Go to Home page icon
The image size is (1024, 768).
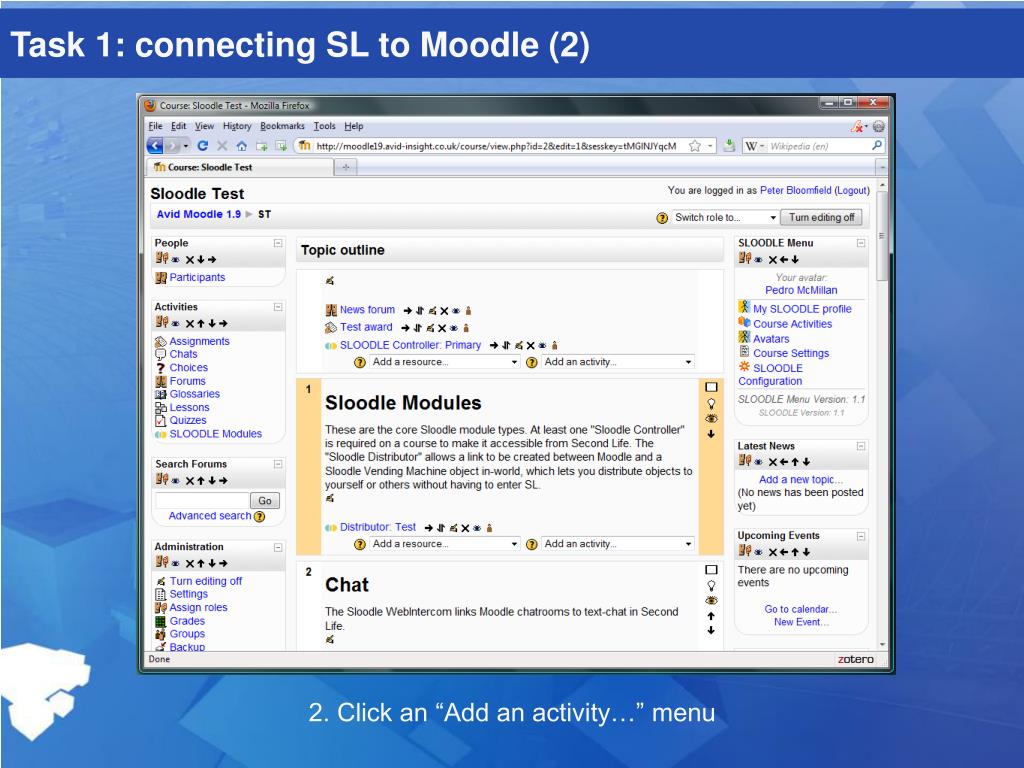242,146
